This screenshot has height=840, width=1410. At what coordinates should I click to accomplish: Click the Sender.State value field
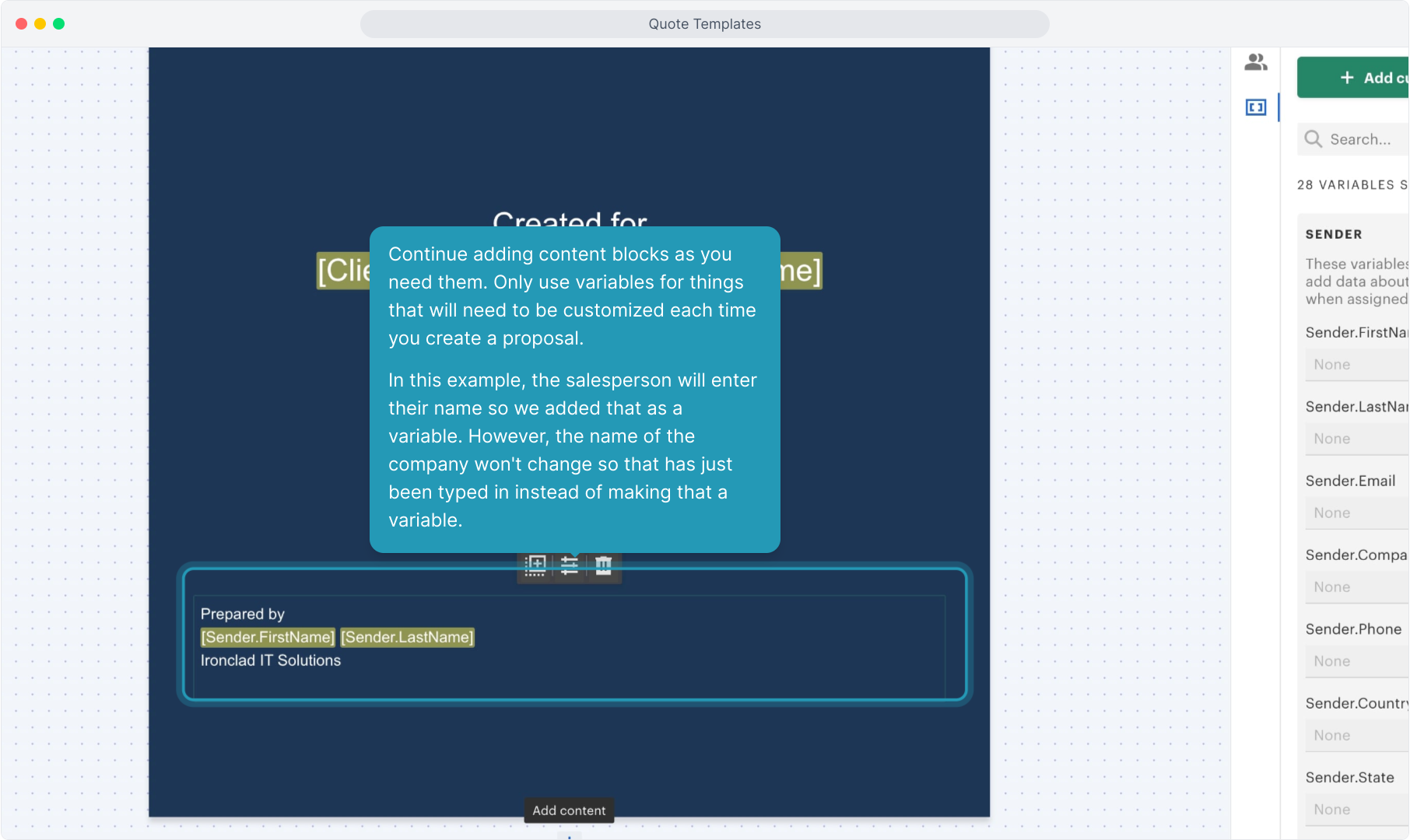1357,810
